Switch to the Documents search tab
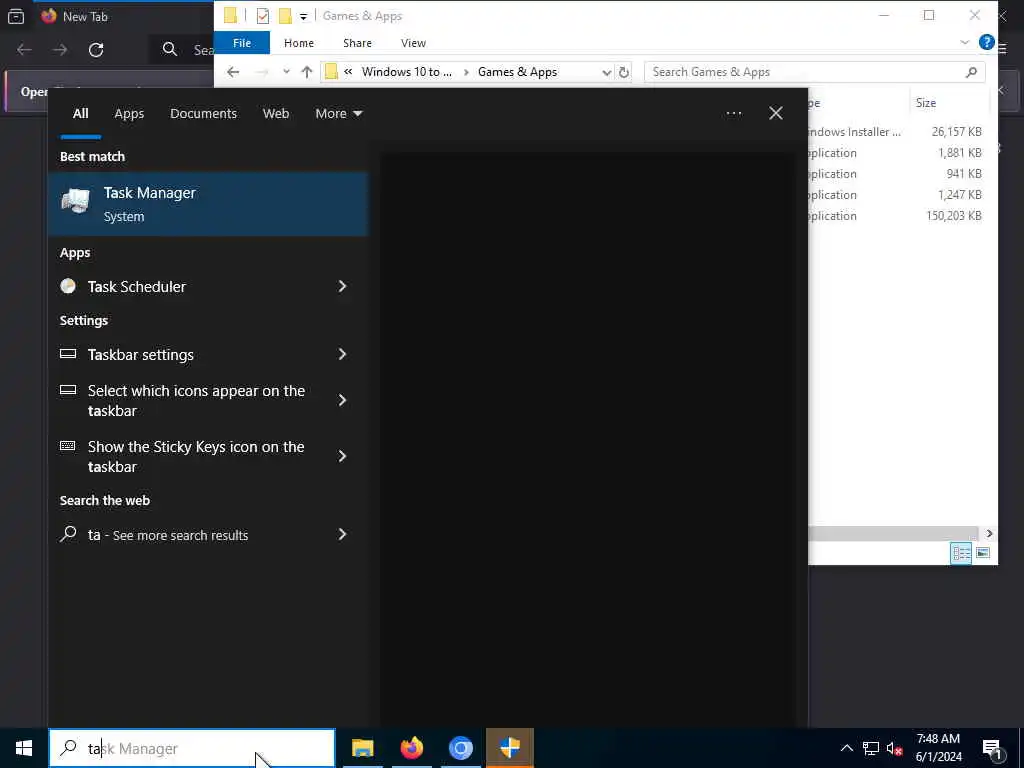The width and height of the screenshot is (1024, 768). [203, 114]
